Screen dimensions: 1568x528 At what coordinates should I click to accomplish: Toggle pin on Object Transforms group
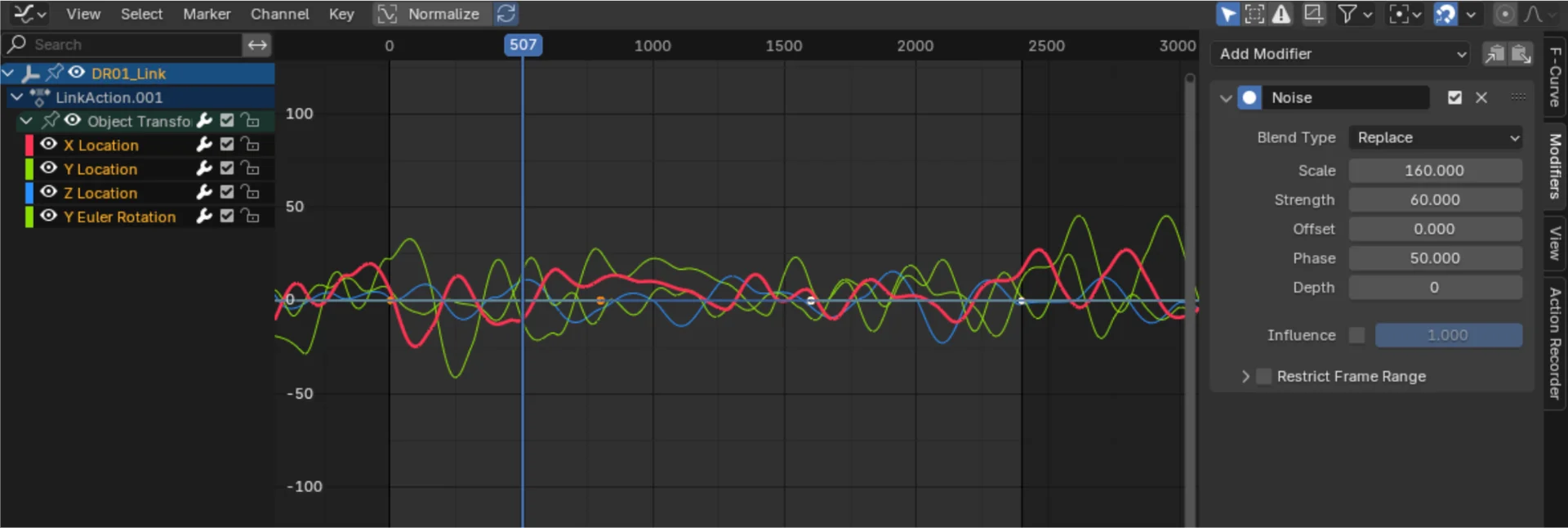click(51, 120)
